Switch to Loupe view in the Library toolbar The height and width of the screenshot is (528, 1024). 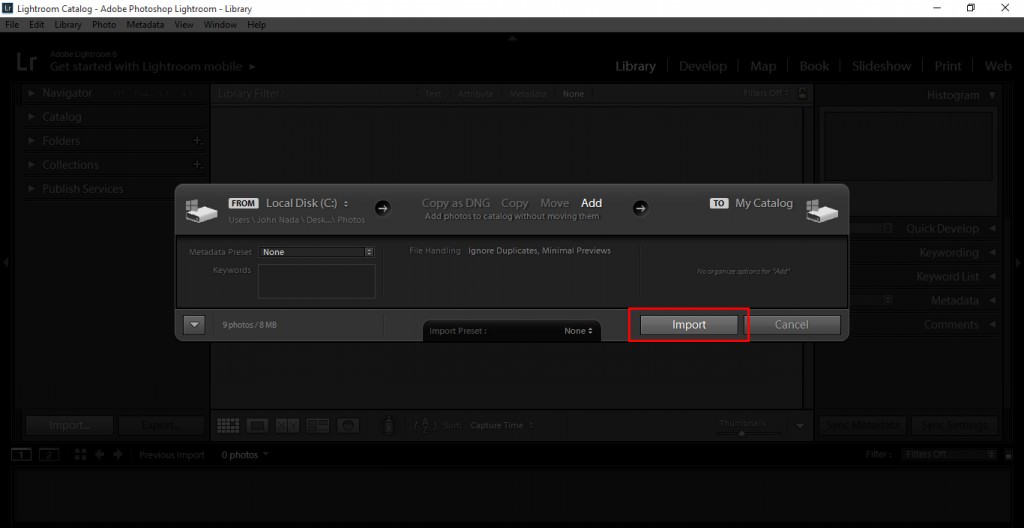[x=258, y=425]
